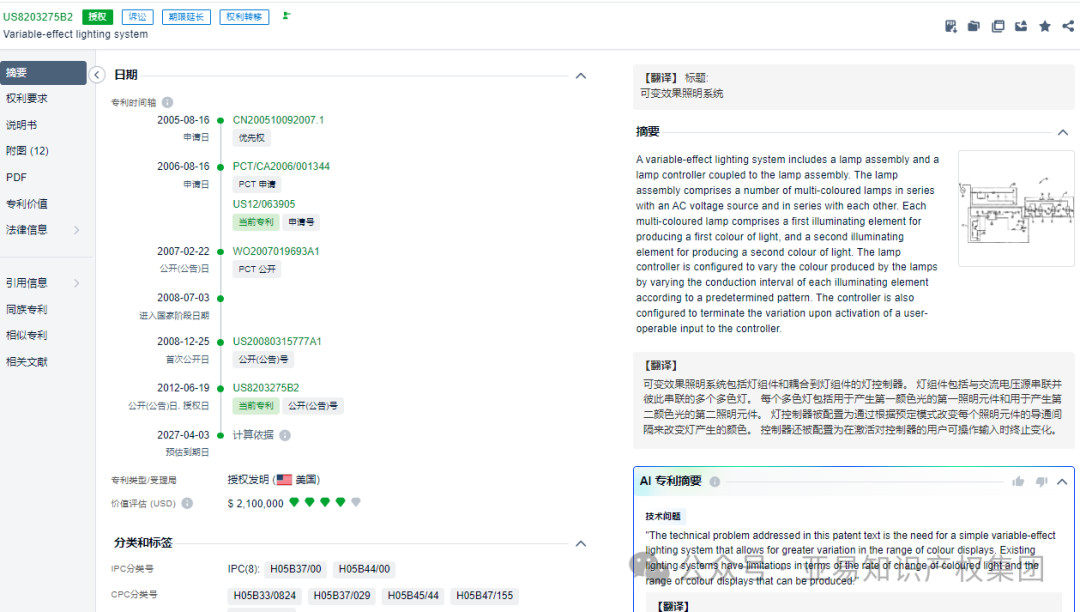The width and height of the screenshot is (1080, 612).
Task: Click the 期限延长 button
Action: pos(186,16)
